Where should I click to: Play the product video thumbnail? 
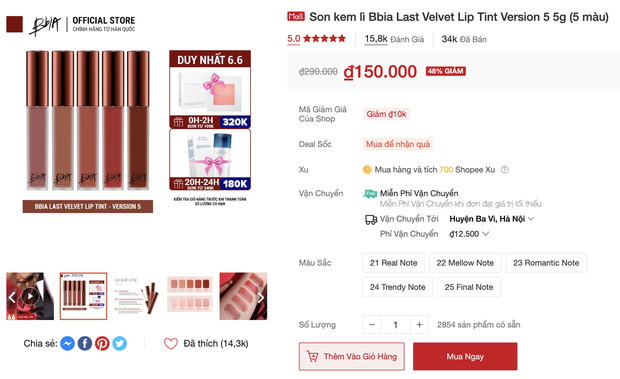(x=30, y=296)
